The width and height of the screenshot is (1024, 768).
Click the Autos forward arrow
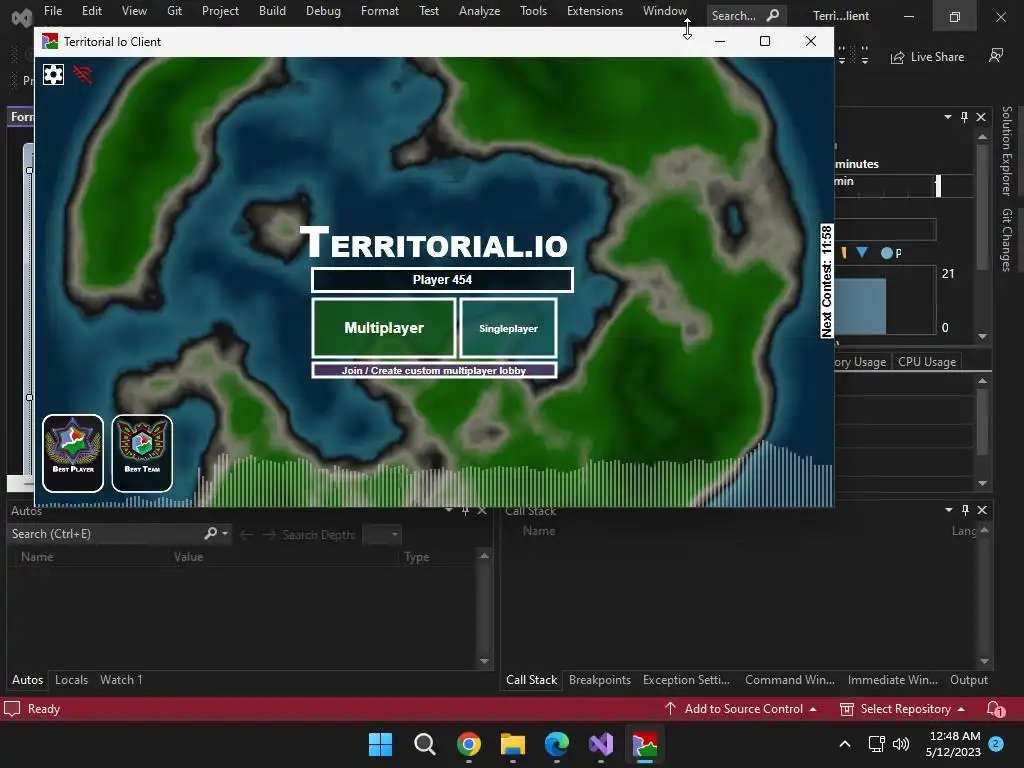(269, 535)
